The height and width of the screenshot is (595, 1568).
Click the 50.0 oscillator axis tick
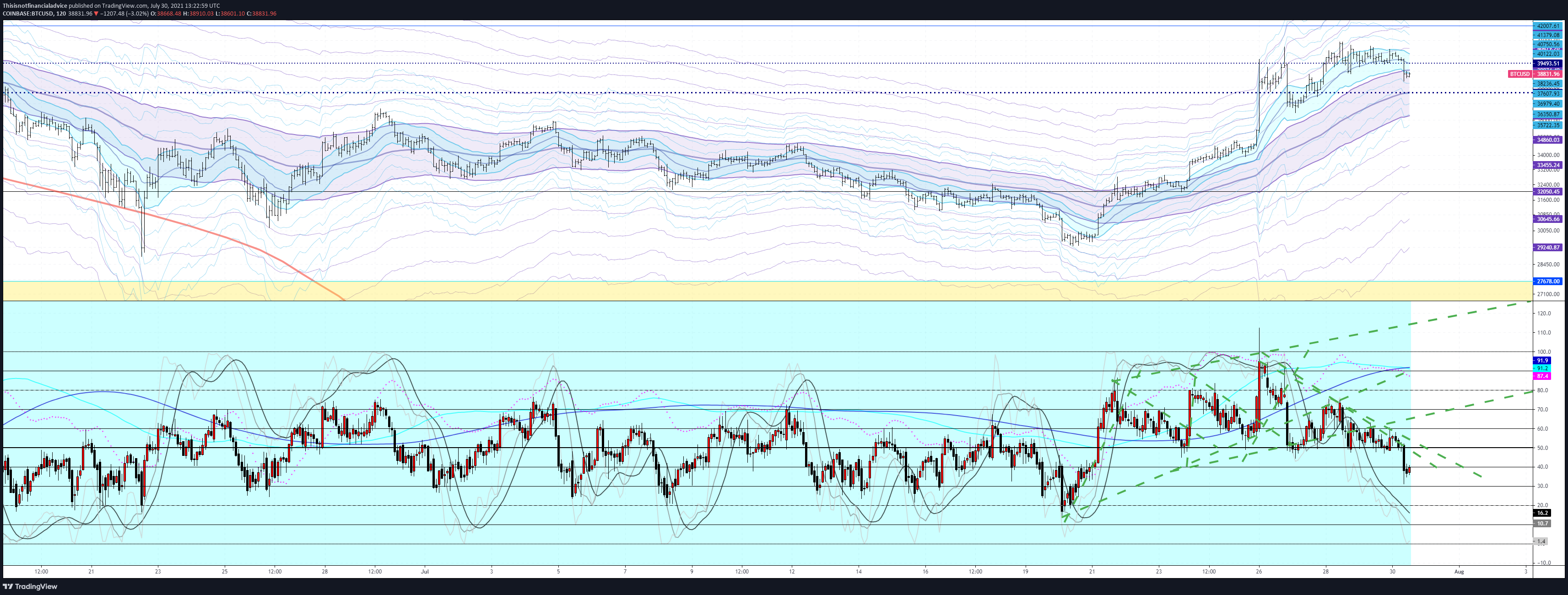coord(1542,448)
